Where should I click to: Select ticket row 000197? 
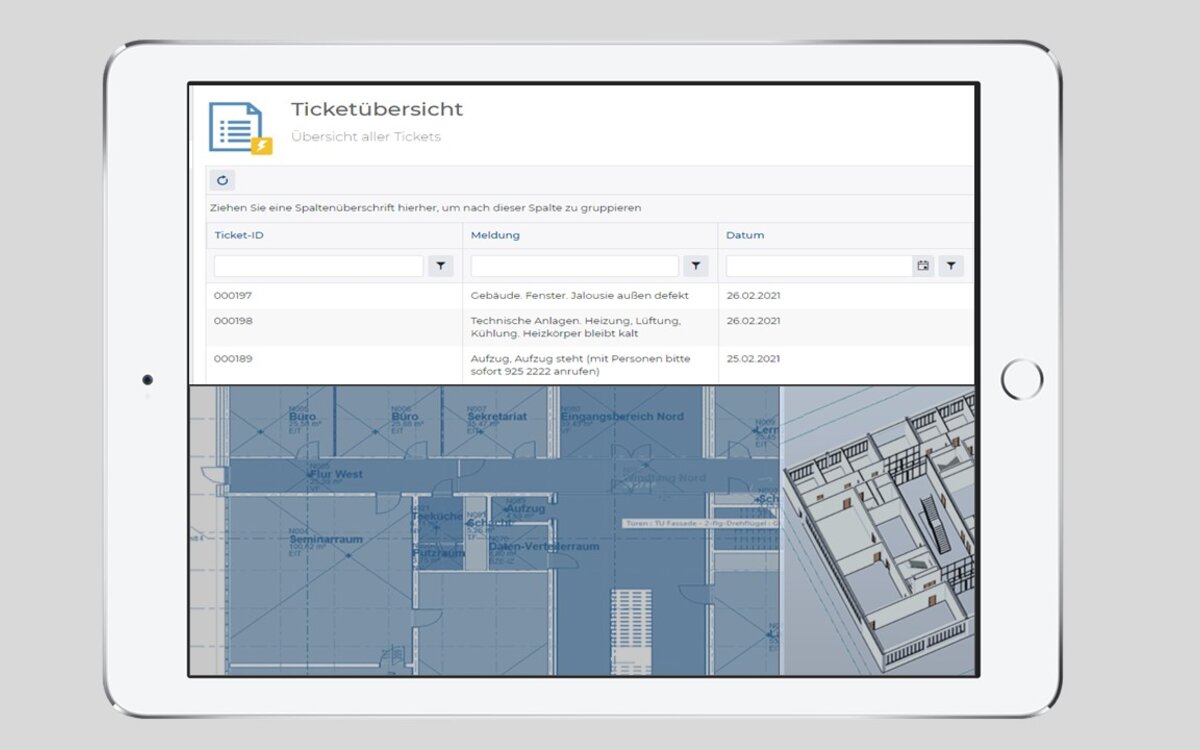[x=590, y=296]
